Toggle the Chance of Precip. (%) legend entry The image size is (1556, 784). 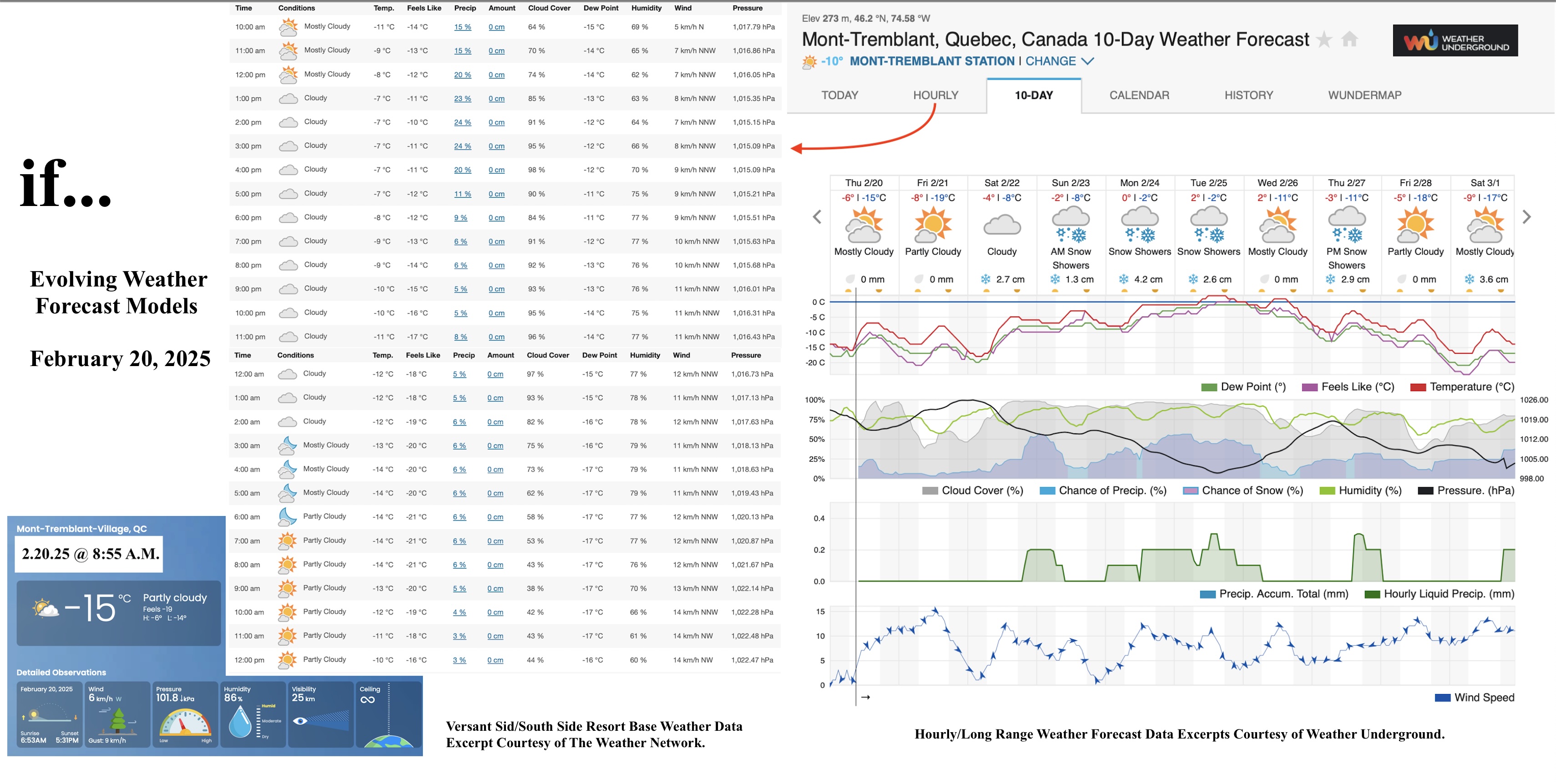tap(1102, 491)
